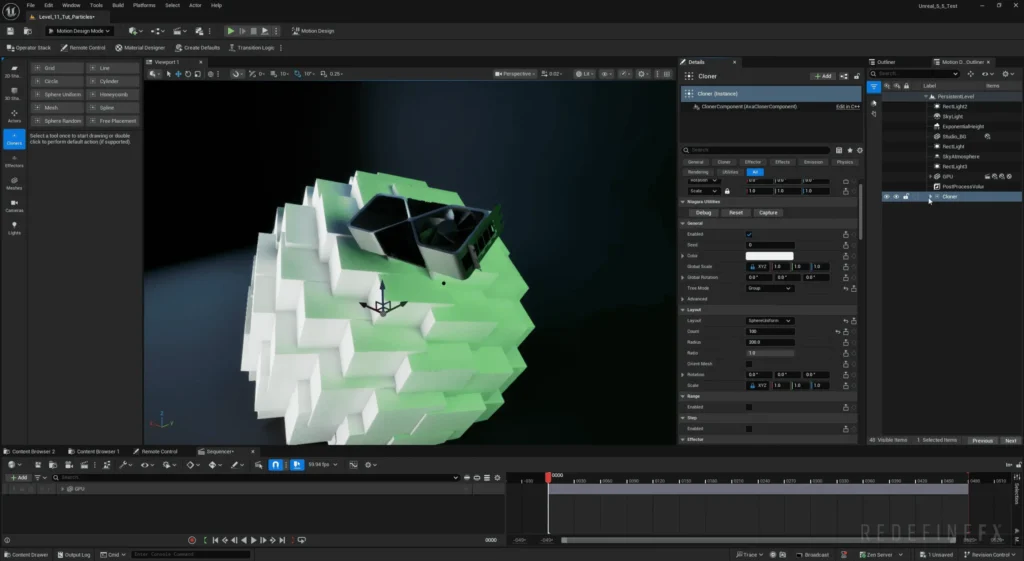Click Sphere Uniform cloner button

pyautogui.click(x=57, y=94)
